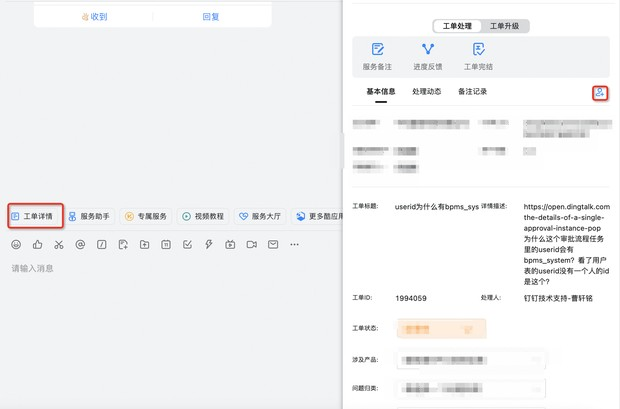Open 服务备注 service notes
Viewport: 620px width, 409px height.
(377, 57)
